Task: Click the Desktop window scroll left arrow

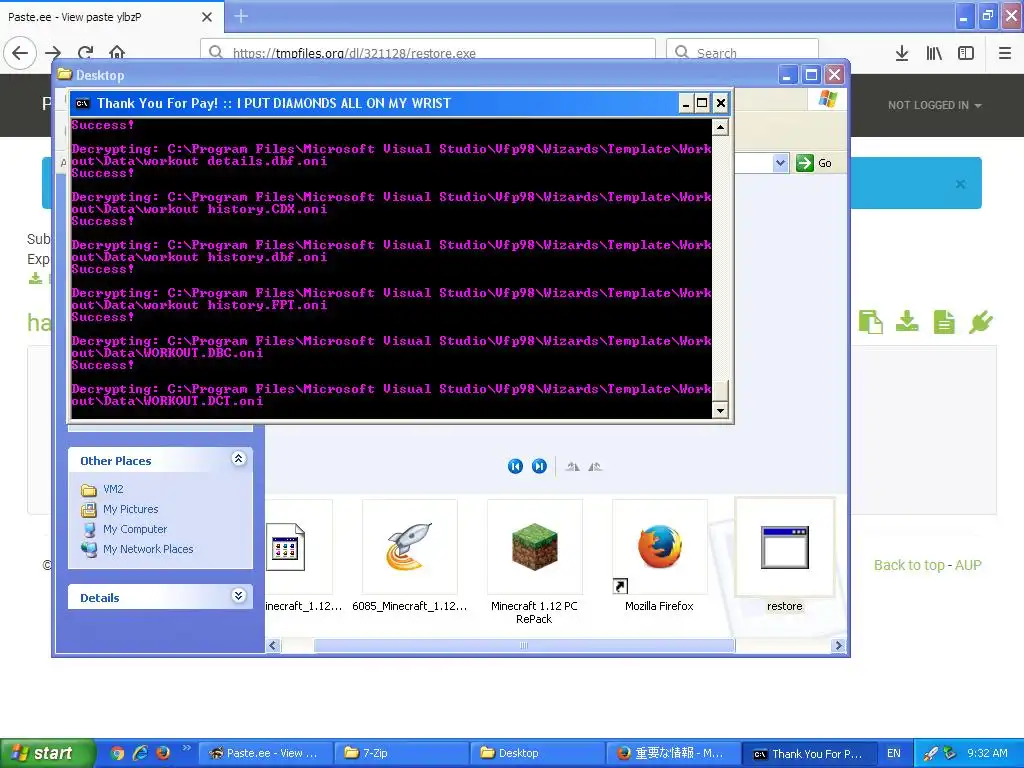Action: [x=274, y=646]
